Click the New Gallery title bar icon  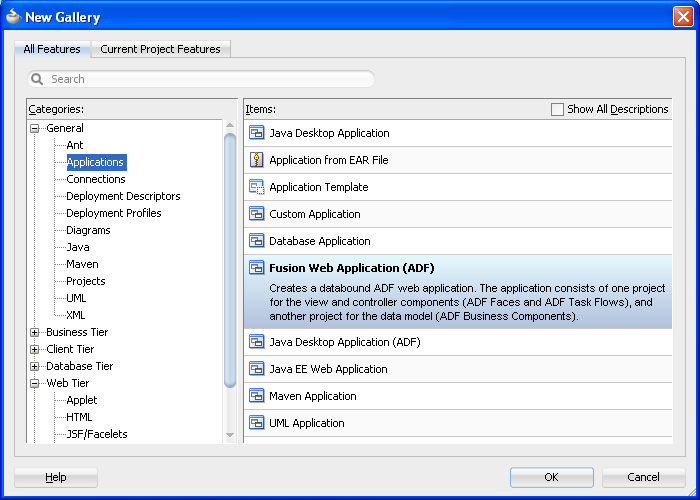coord(13,17)
